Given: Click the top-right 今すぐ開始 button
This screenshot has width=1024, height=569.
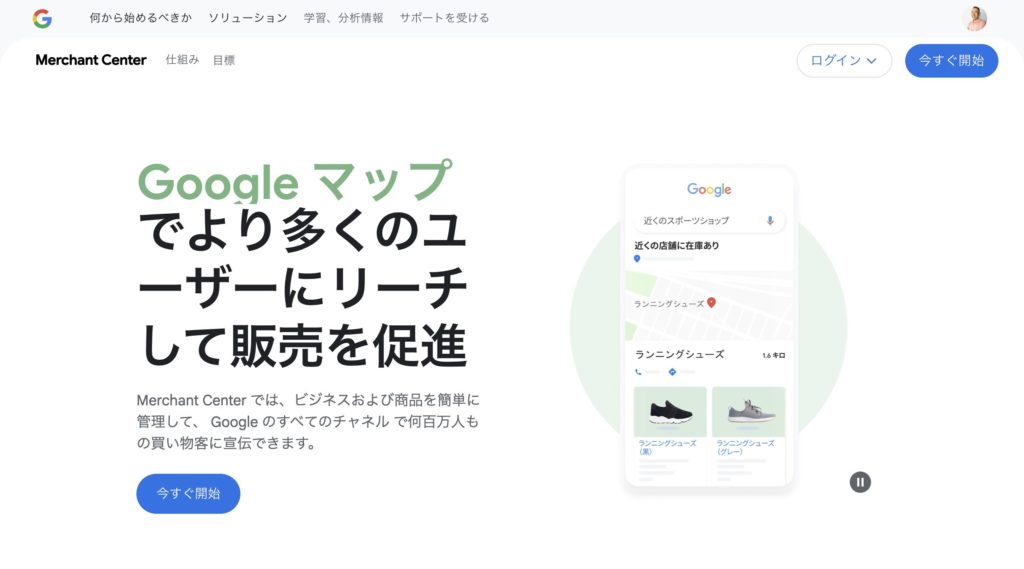Looking at the screenshot, I should (x=951, y=61).
